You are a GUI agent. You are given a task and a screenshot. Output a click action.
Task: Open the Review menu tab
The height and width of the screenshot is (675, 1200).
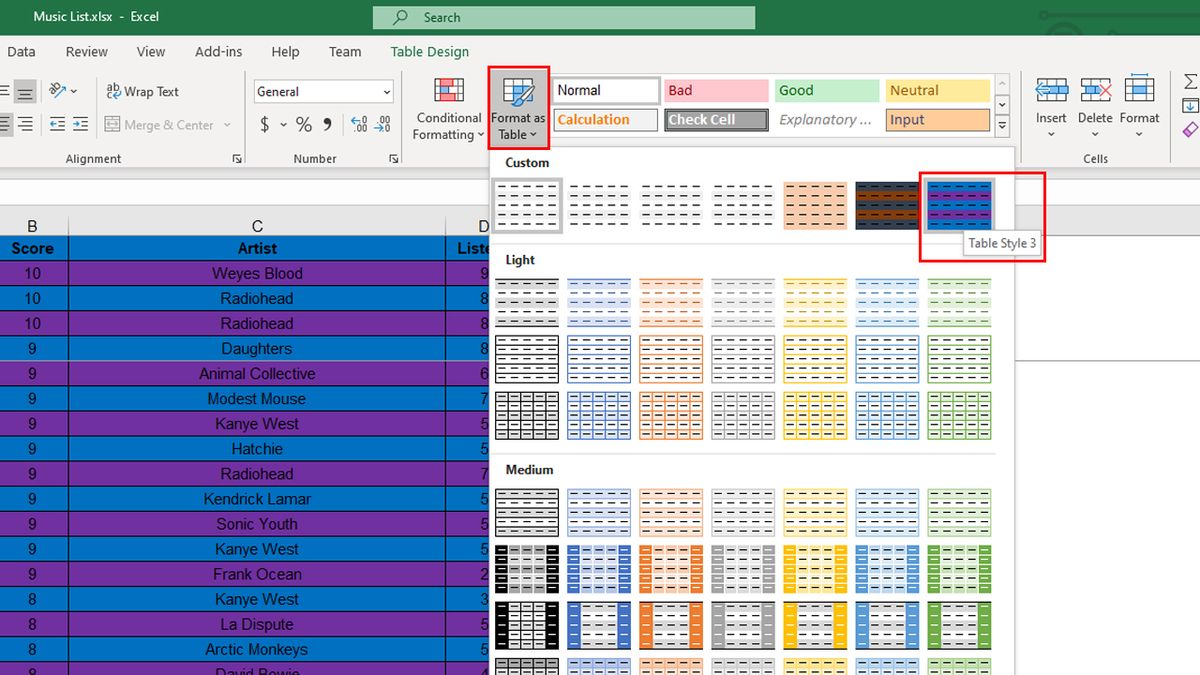(86, 51)
